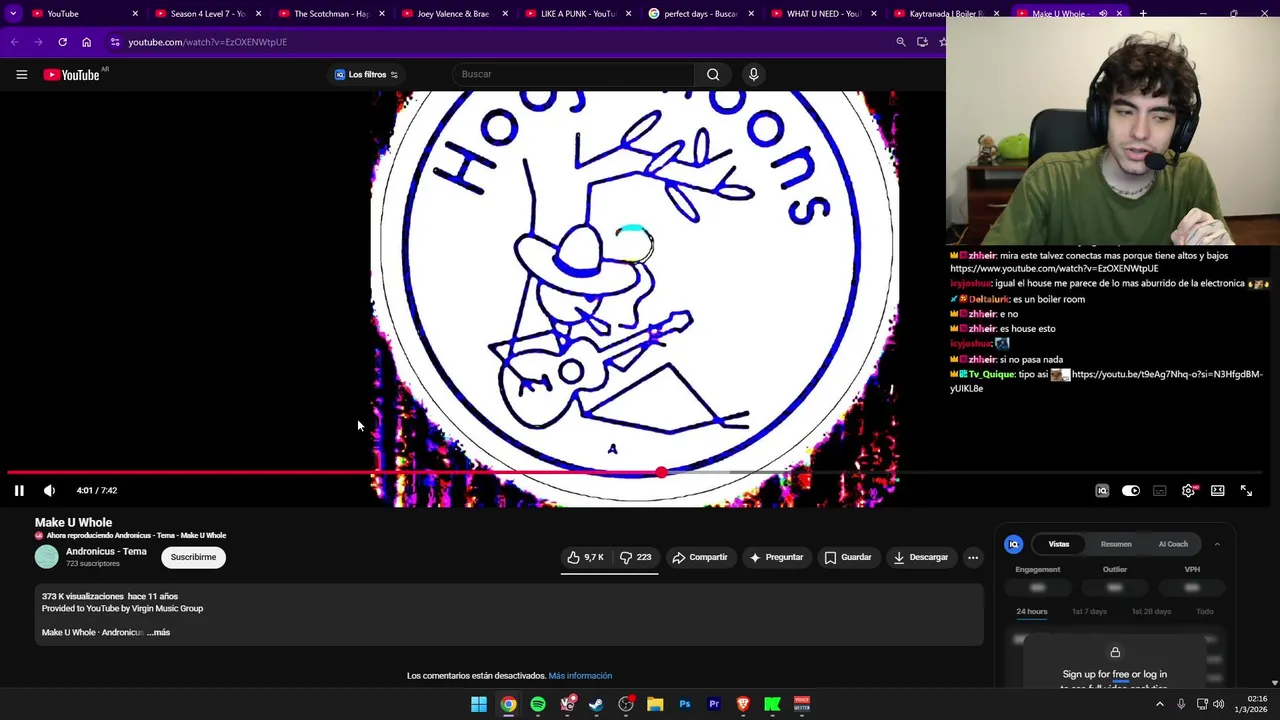
Task: Save video with the Guardar button
Action: coord(848,557)
